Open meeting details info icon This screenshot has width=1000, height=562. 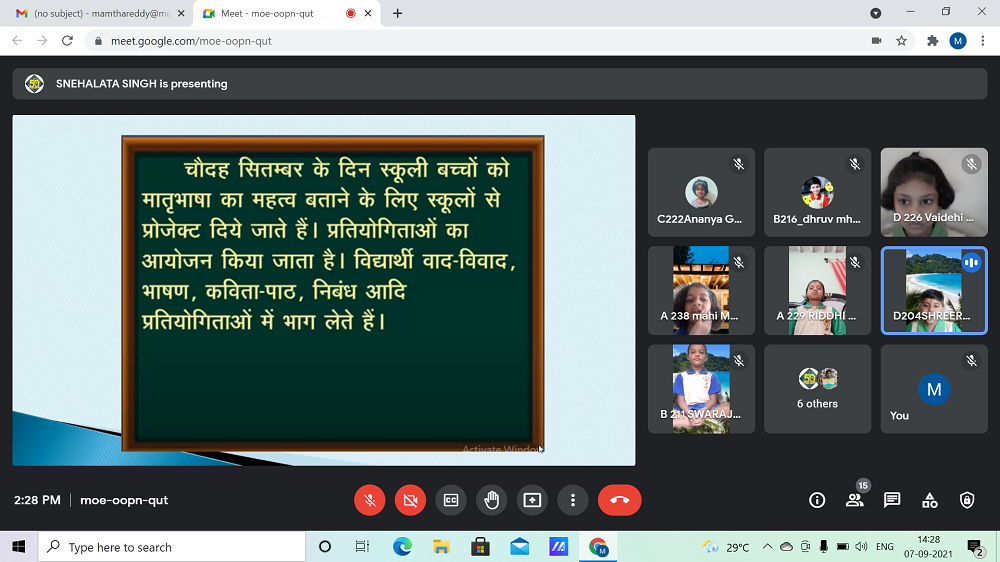(817, 500)
